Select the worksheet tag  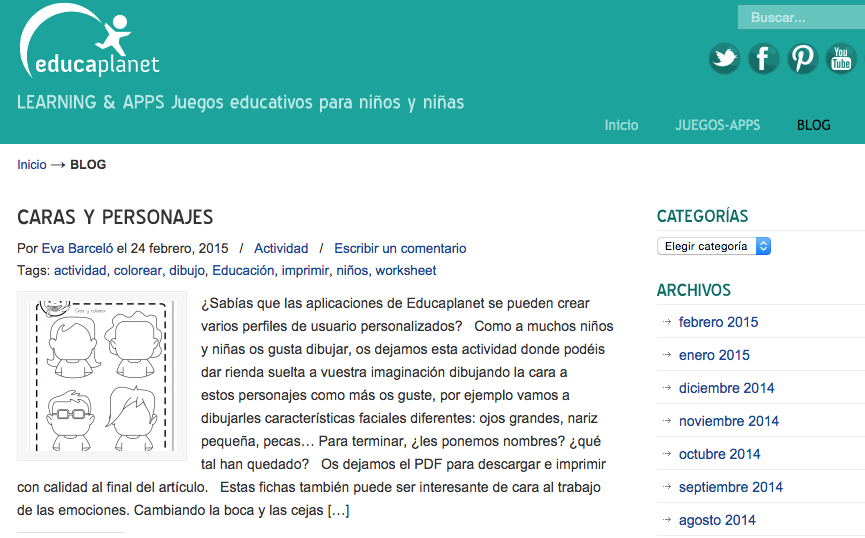406,270
